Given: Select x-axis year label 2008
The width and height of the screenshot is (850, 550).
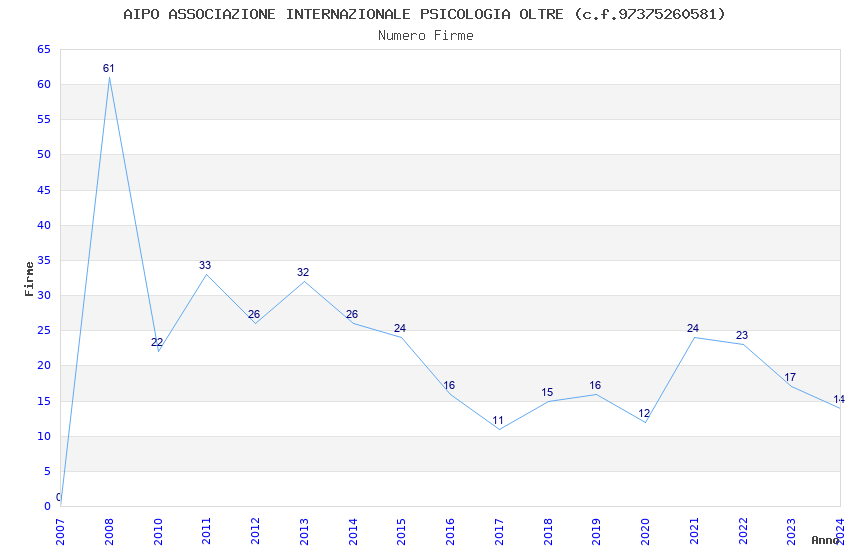Looking at the screenshot, I should 109,532.
